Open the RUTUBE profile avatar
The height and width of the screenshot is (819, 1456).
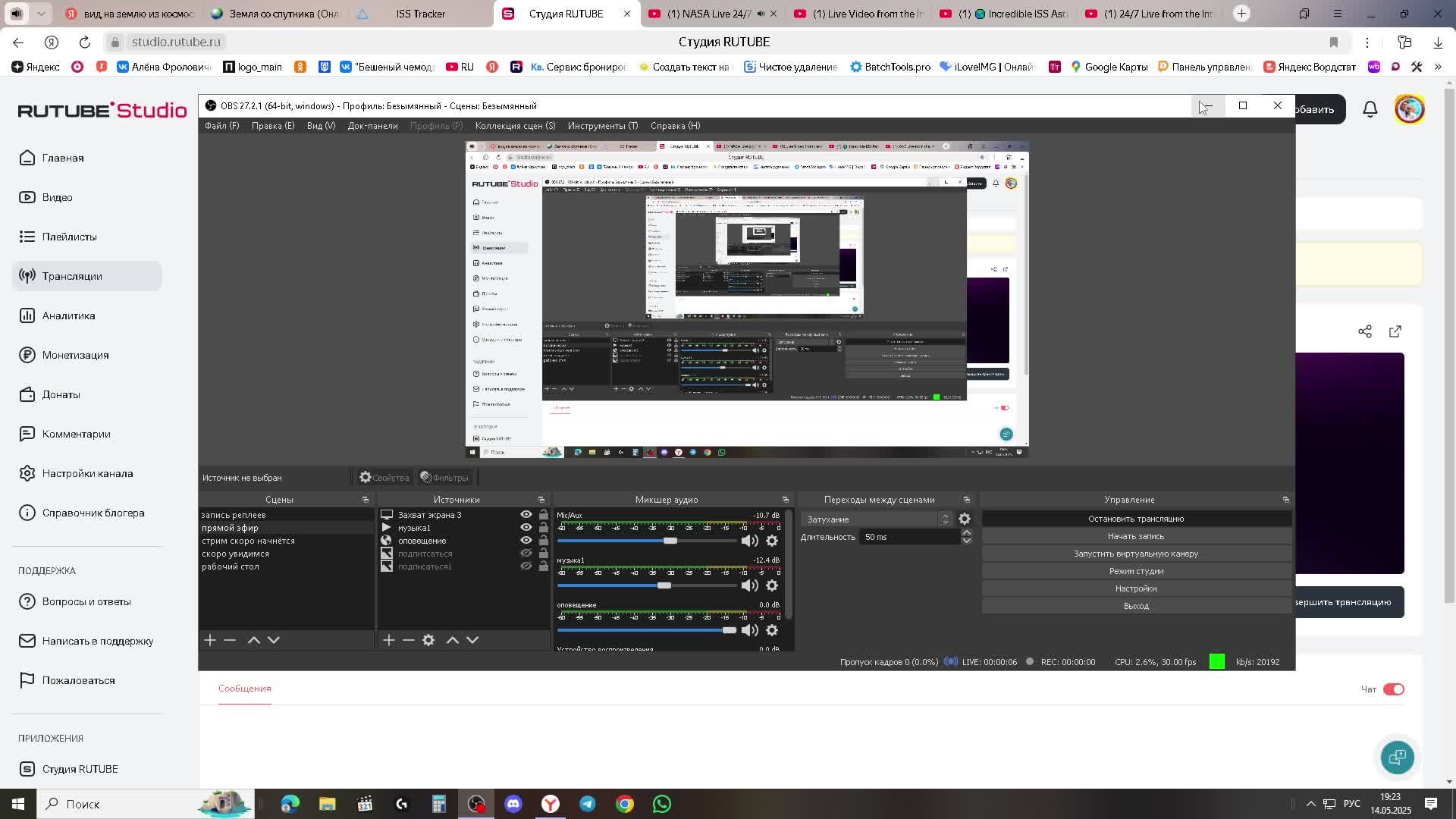(1410, 109)
